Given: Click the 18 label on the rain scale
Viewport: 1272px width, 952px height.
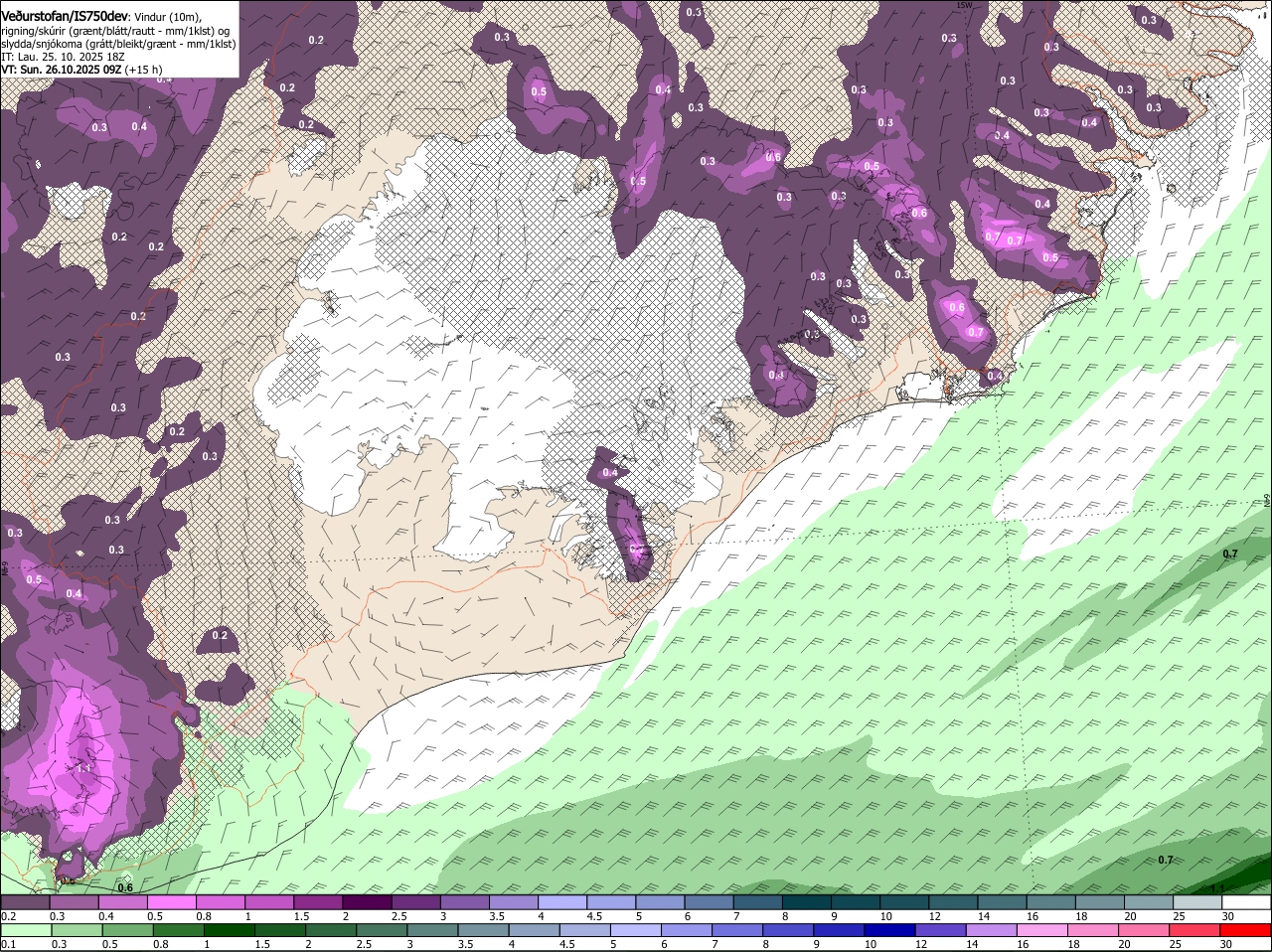Looking at the screenshot, I should (1073, 944).
